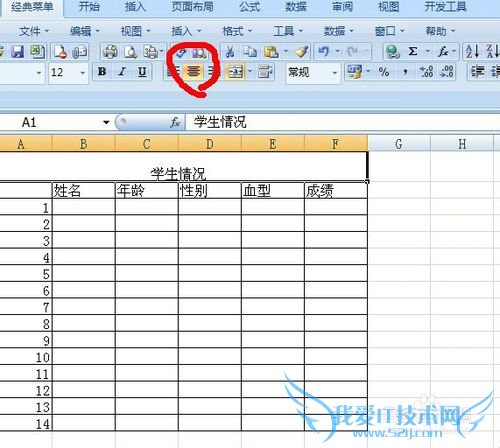
Task: Click the AutoSum sigma icon
Action: tap(413, 52)
